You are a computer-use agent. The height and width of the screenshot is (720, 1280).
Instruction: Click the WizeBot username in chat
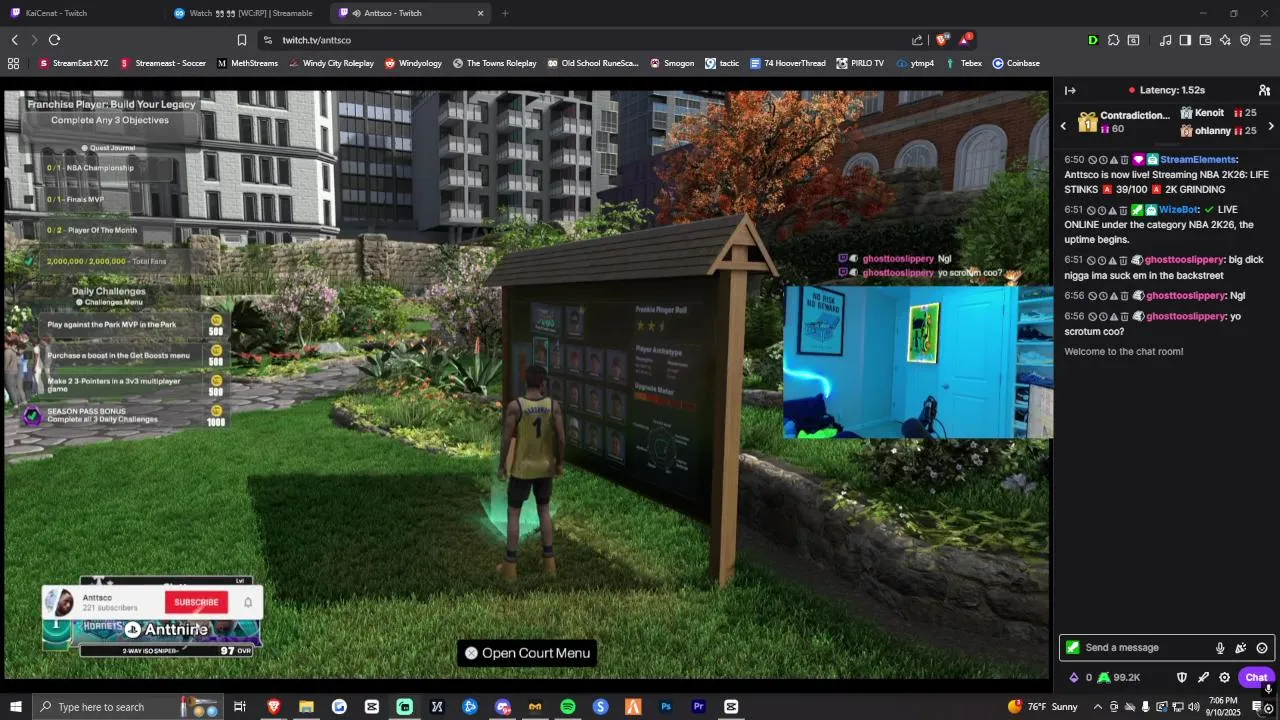[1178, 210]
